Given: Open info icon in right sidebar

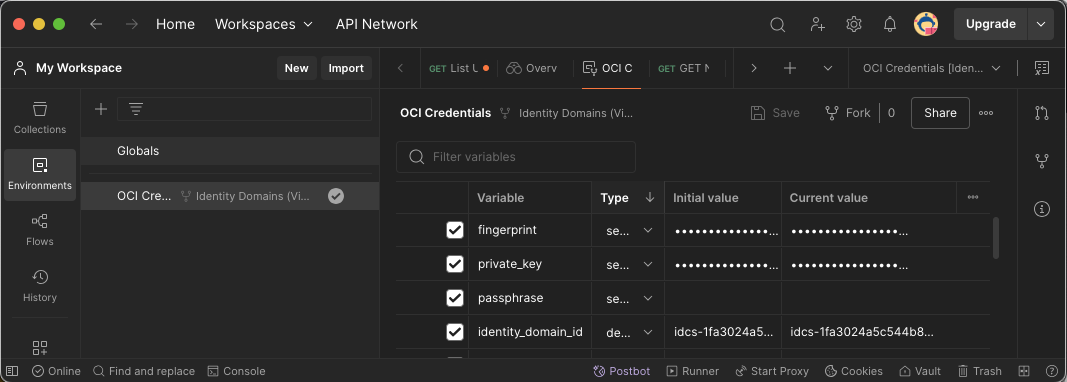Looking at the screenshot, I should pyautogui.click(x=1042, y=209).
